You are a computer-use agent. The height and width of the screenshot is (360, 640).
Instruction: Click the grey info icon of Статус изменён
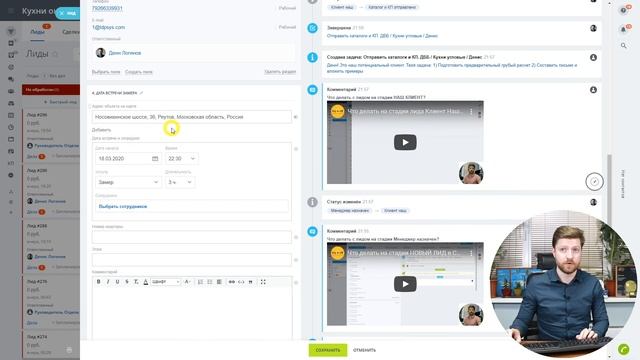coord(312,202)
